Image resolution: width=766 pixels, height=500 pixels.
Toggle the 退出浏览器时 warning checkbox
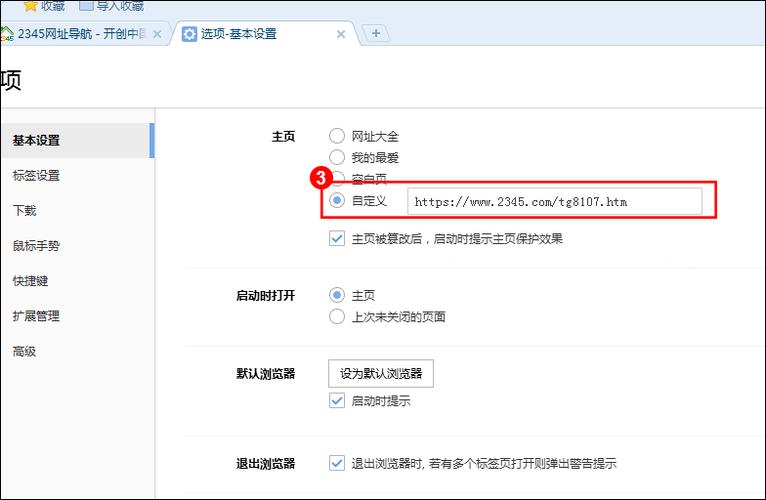pos(337,463)
